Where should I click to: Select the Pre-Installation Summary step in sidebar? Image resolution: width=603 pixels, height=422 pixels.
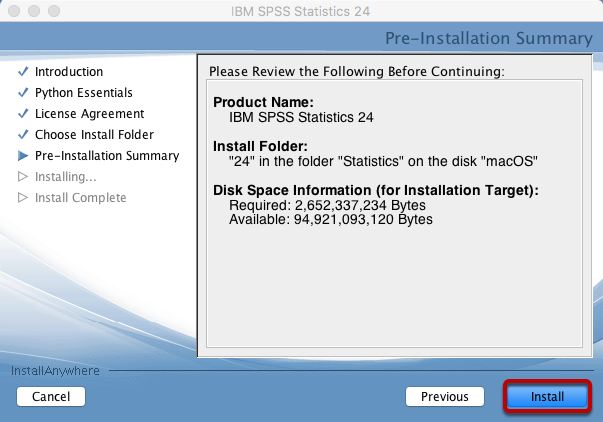coord(107,156)
